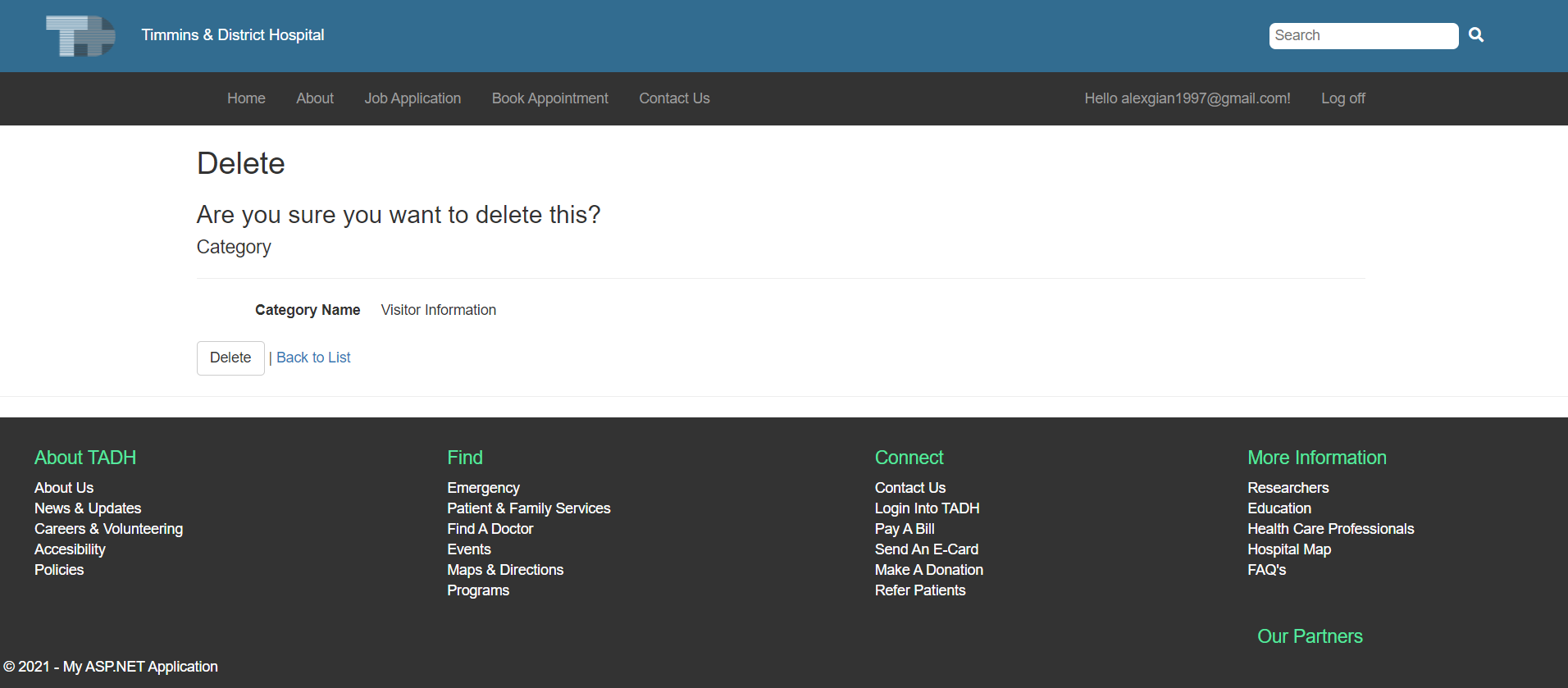Screen dimensions: 1568x688
Task: Open Careers & Volunteering footer link
Action: 108,529
